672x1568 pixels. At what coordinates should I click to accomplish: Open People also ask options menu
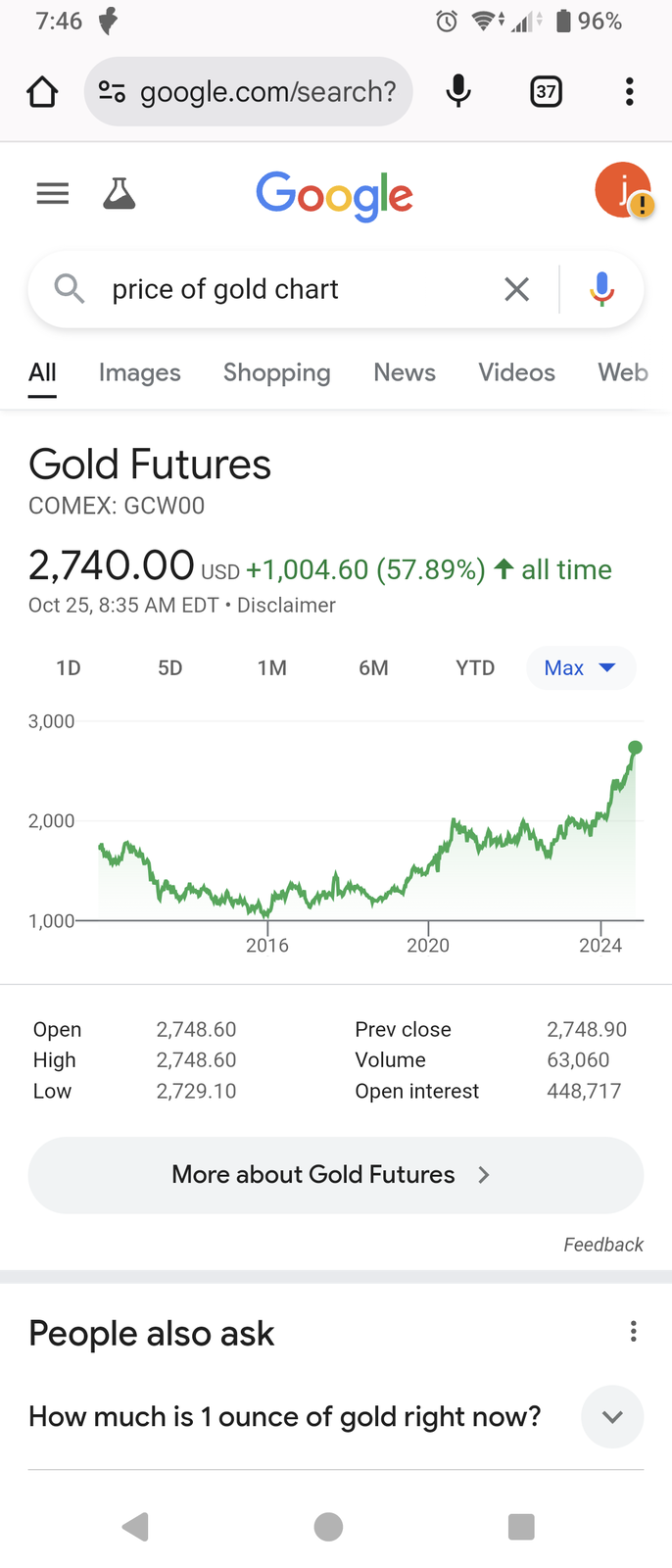634,1331
